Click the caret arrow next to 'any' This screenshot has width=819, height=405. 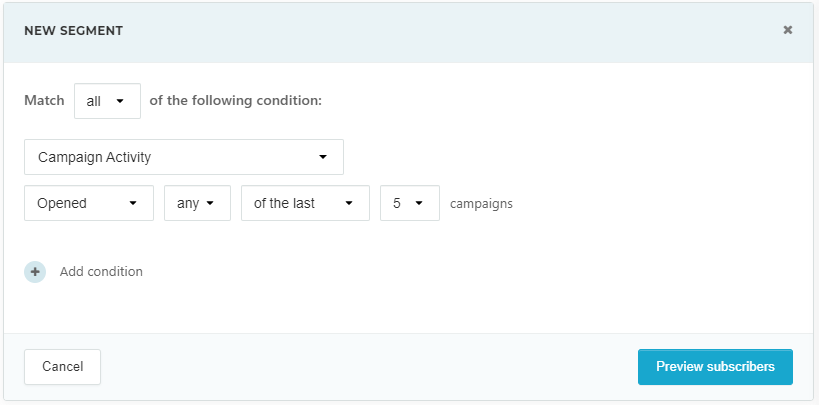211,203
